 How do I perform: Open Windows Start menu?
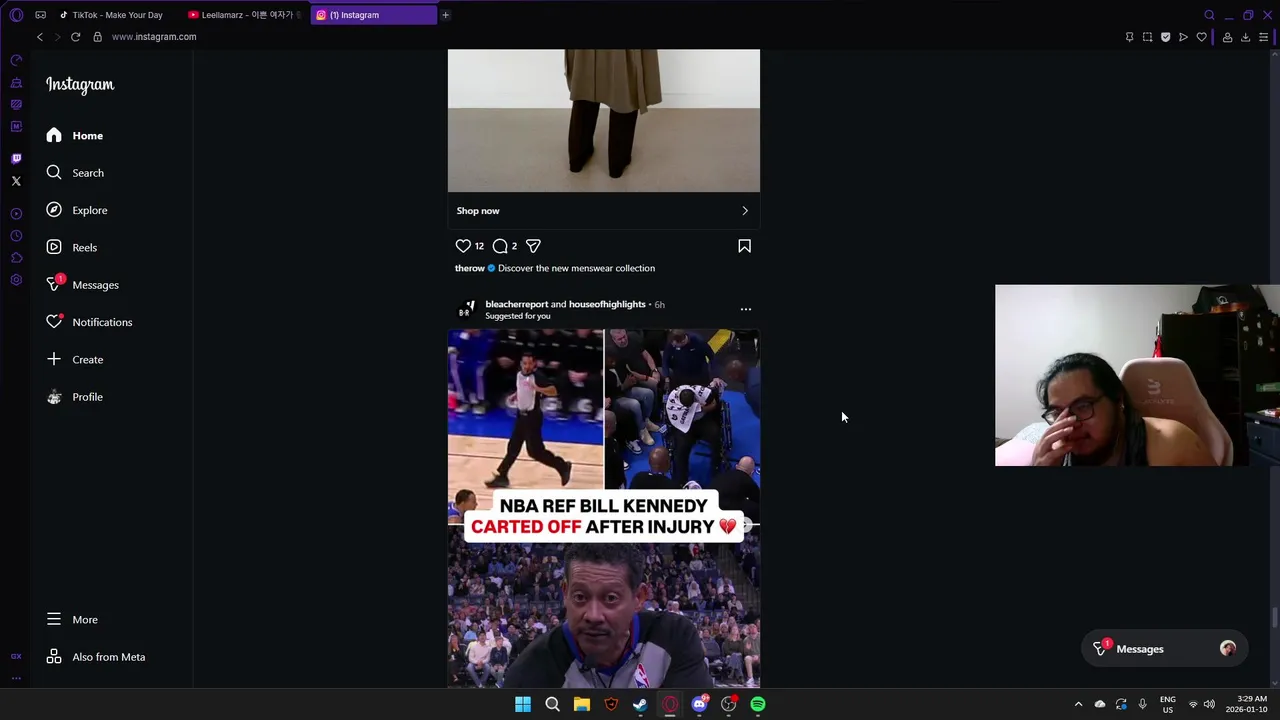pyautogui.click(x=523, y=704)
